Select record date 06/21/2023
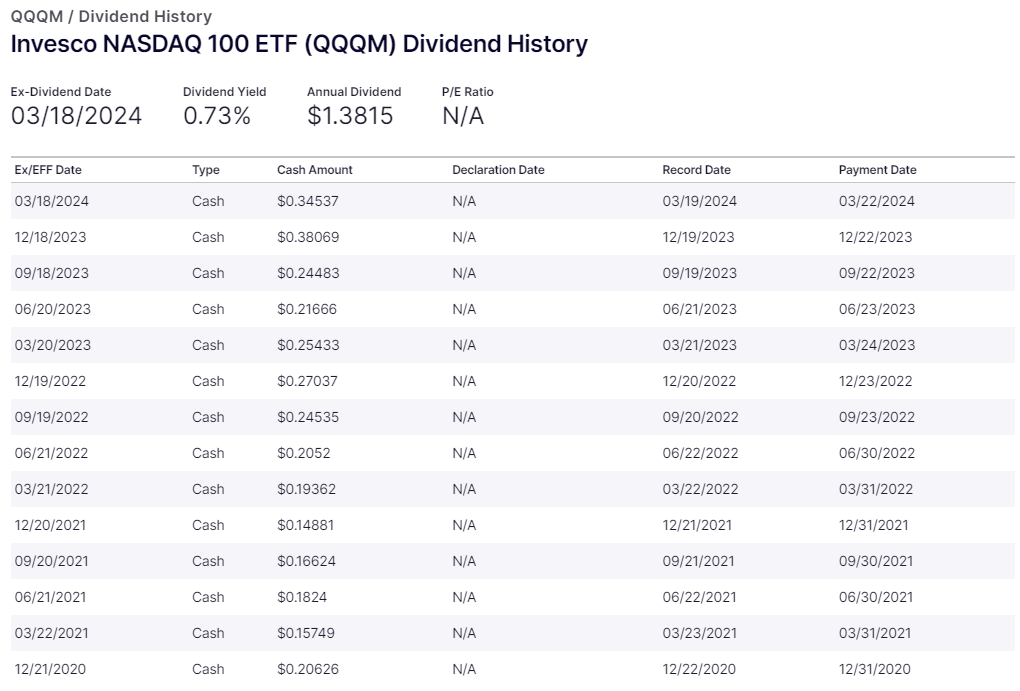Screen dimensions: 1020x691 point(699,309)
